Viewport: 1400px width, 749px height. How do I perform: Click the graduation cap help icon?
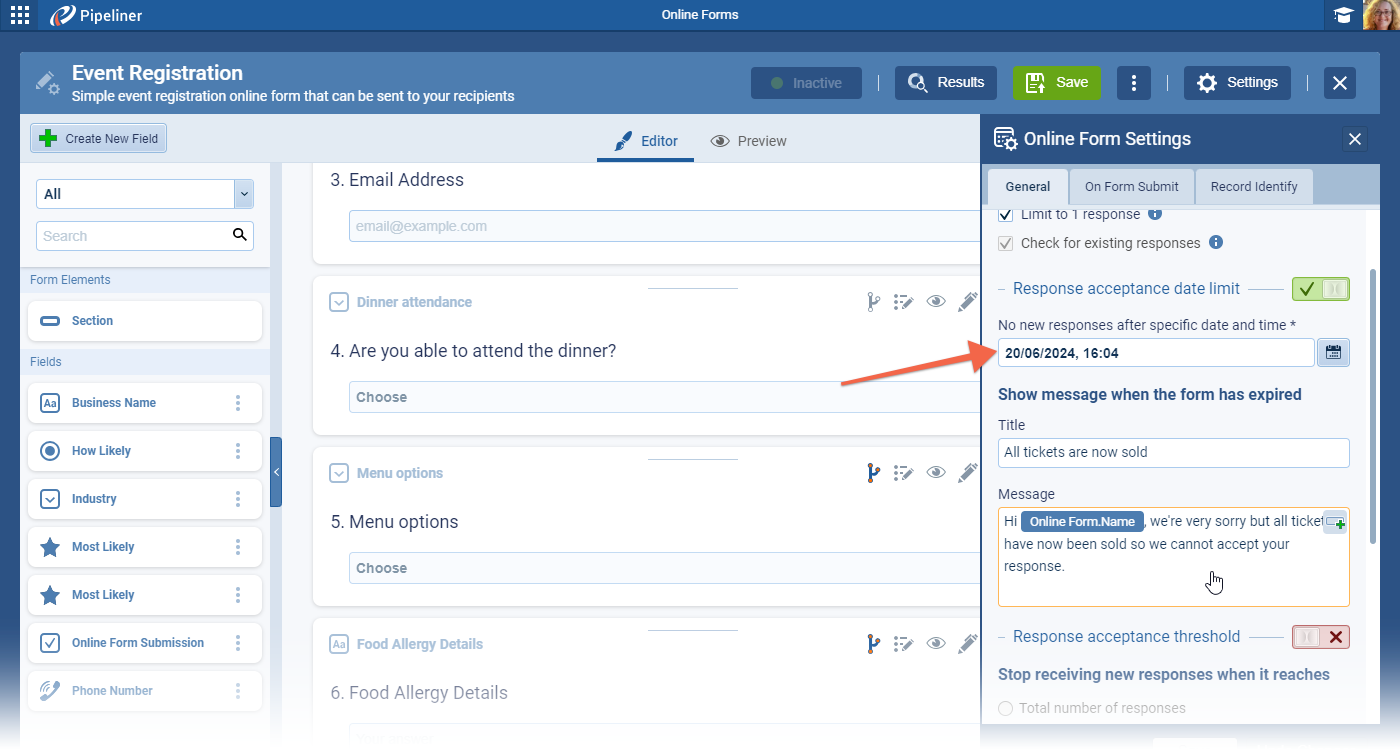click(x=1343, y=15)
